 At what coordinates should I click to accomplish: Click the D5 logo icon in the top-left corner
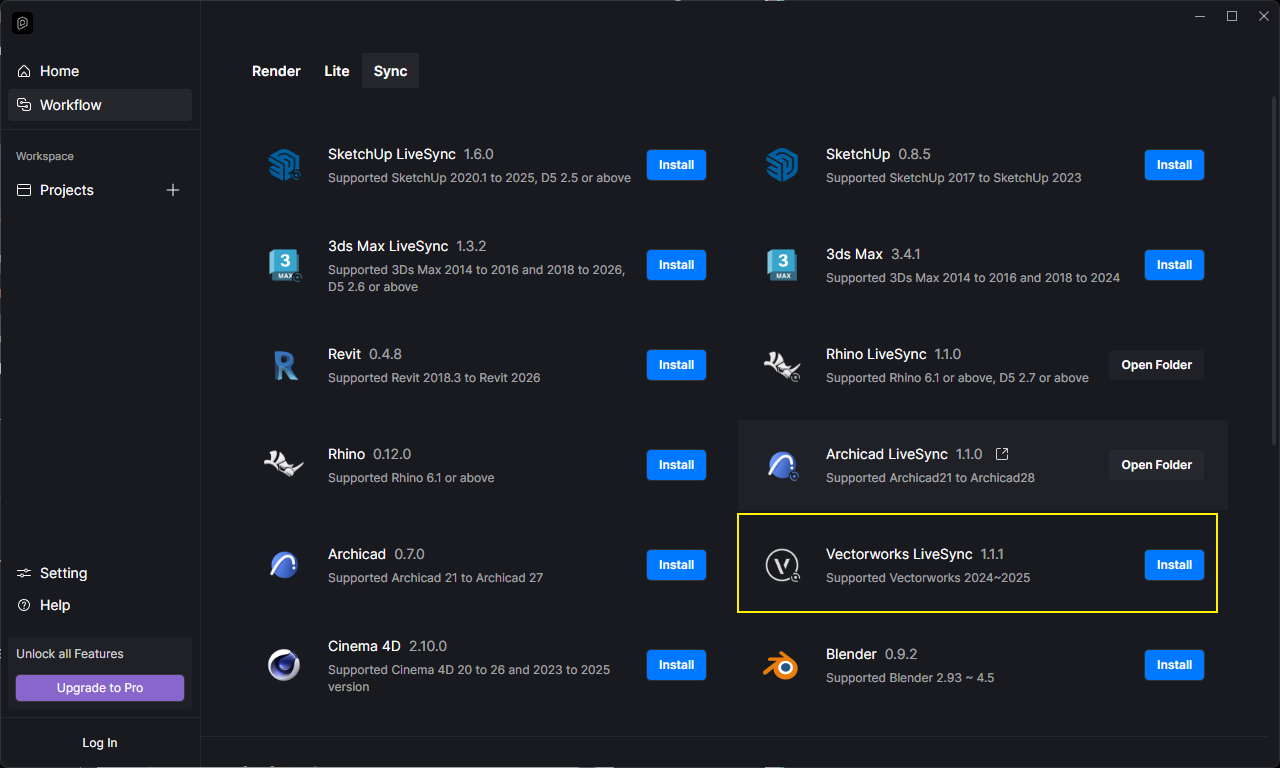23,22
